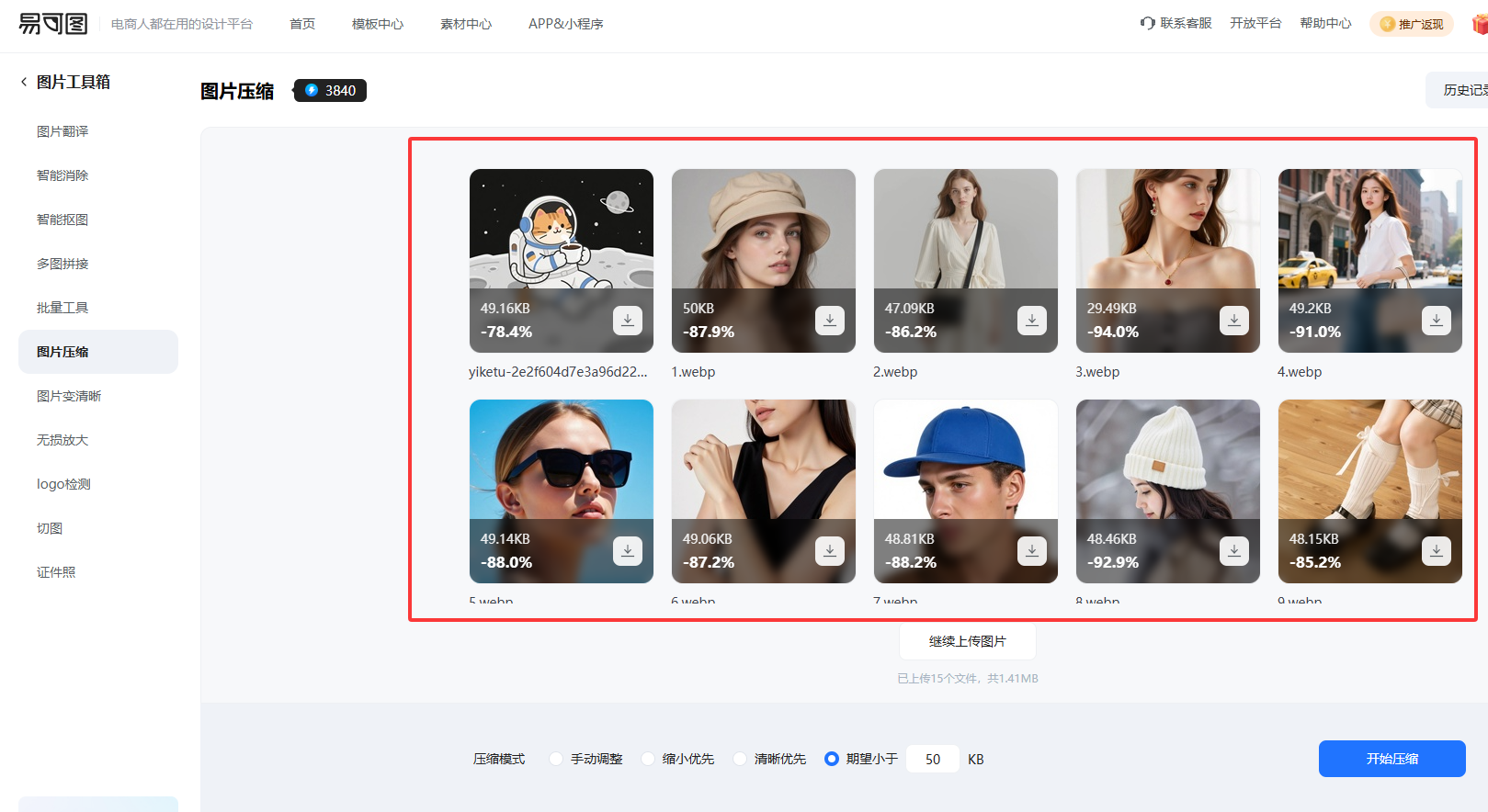Screen dimensions: 1488x812
Task: Select 缩小优先 compression mode
Action: click(x=648, y=759)
